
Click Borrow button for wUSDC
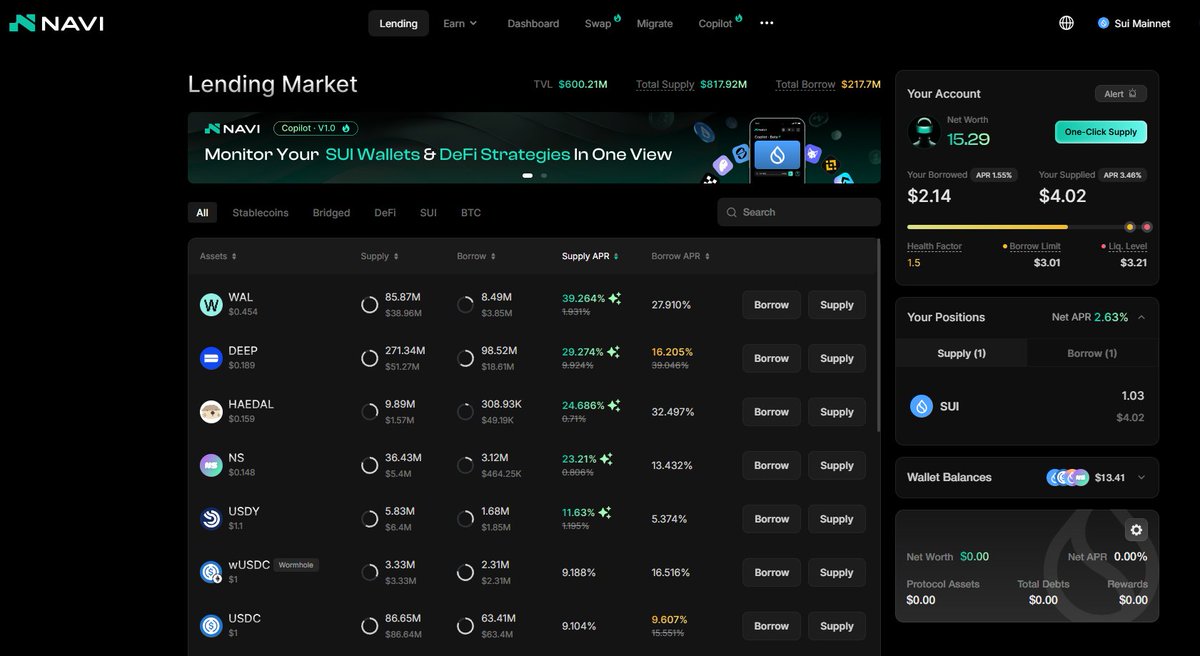[771, 572]
